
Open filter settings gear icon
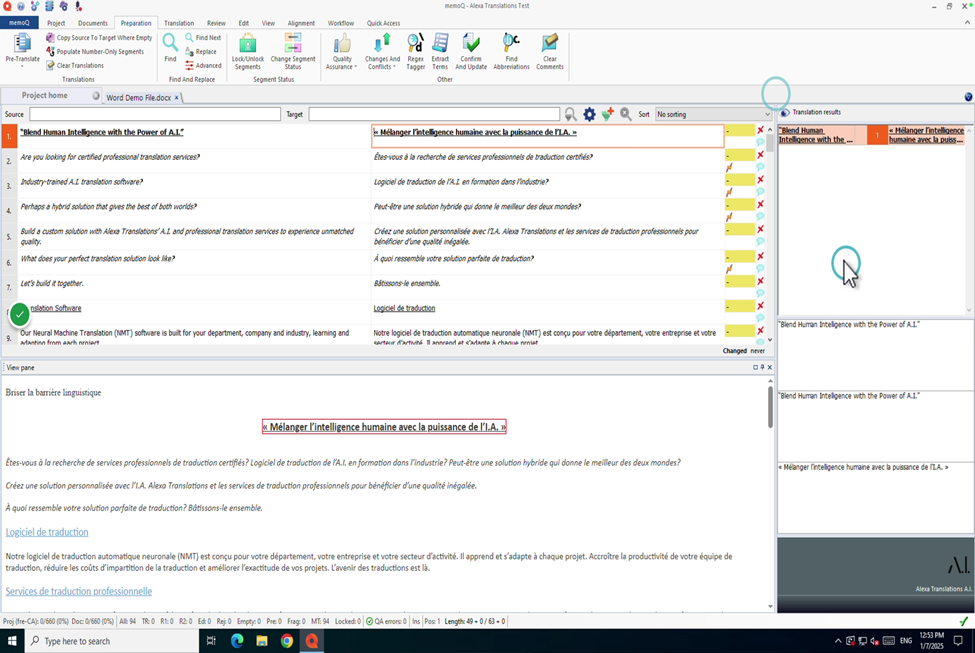[589, 114]
